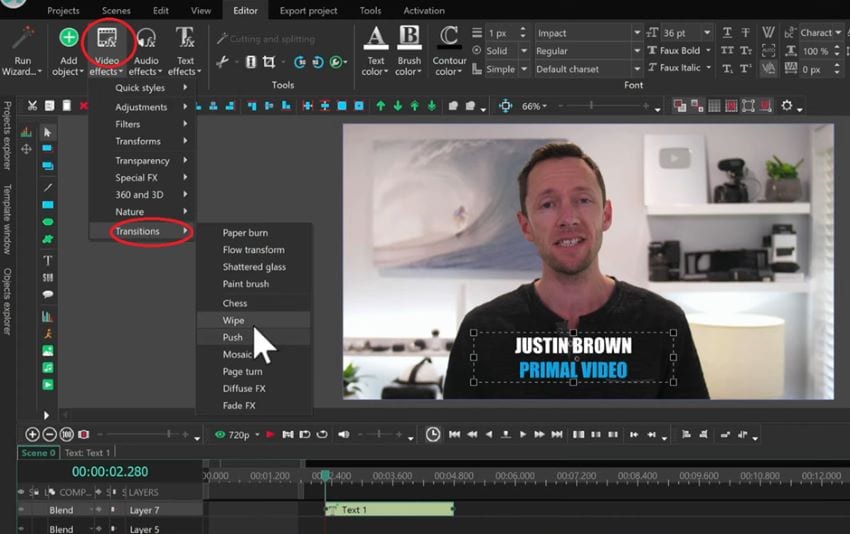Toggle strikethrough text formatting
Screen dimensions: 850x534
point(746,33)
